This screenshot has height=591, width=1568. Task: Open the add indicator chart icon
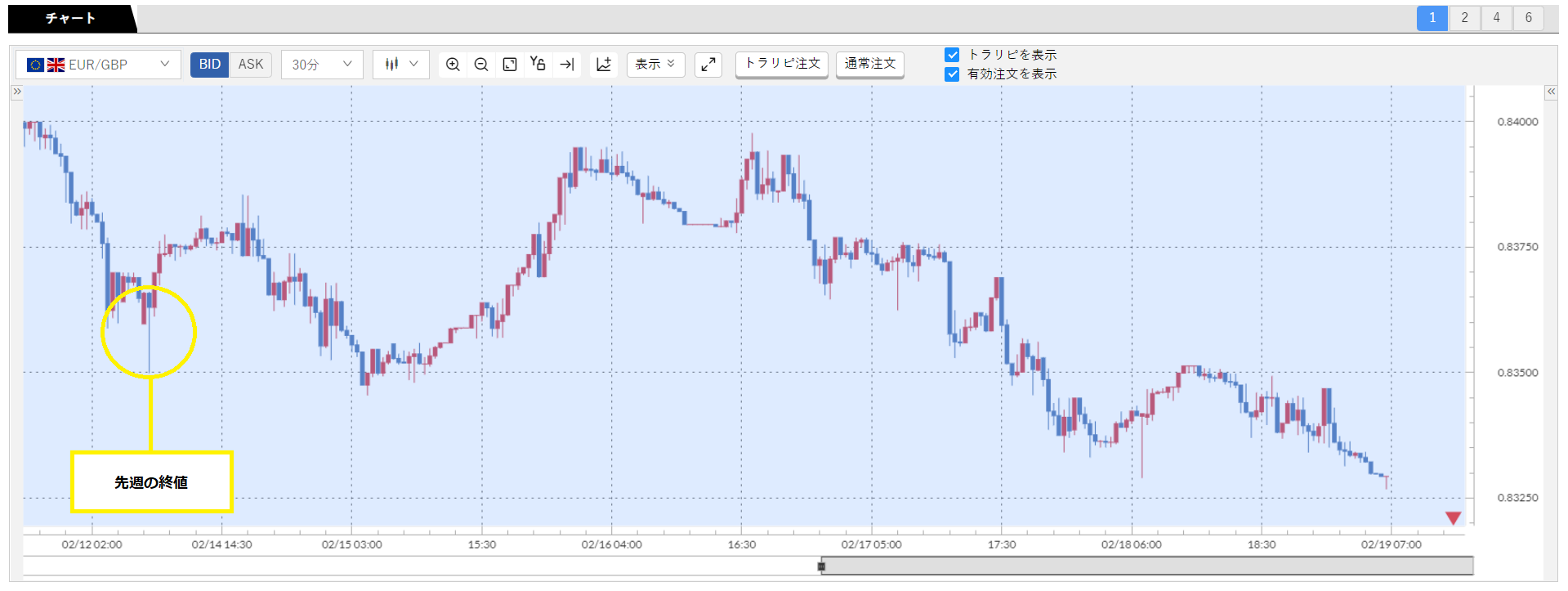pyautogui.click(x=604, y=64)
